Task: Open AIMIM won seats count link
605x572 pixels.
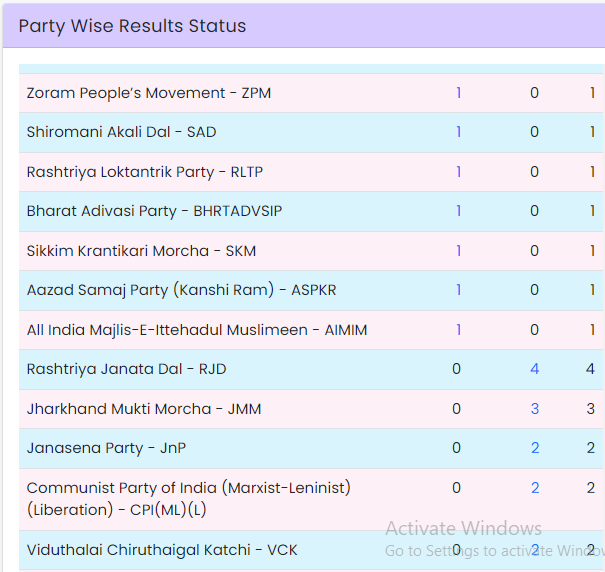Action: click(x=459, y=330)
